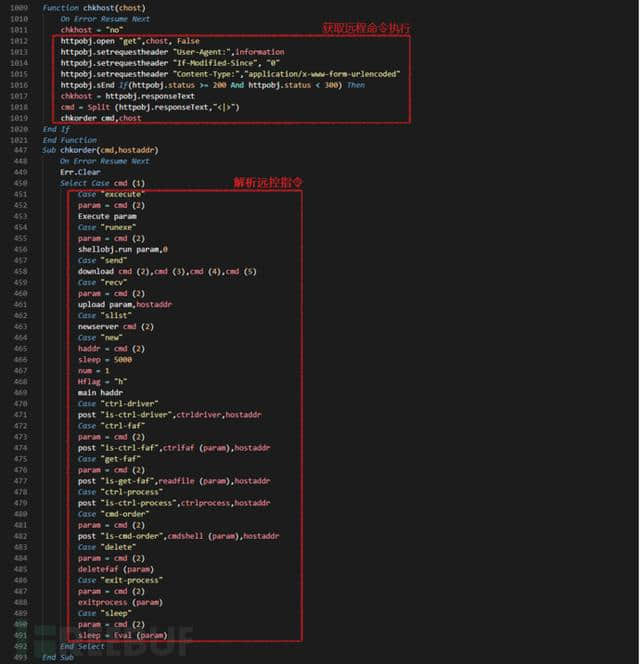Click line number 447 in the gutter
The height and width of the screenshot is (664, 640).
click(20, 150)
